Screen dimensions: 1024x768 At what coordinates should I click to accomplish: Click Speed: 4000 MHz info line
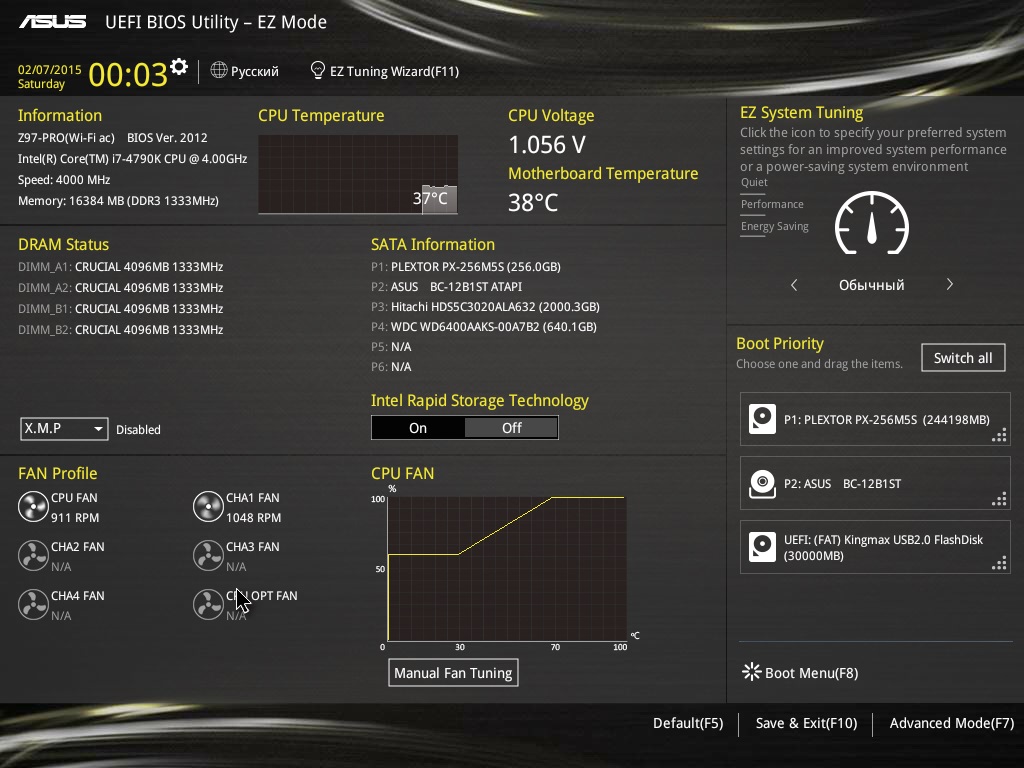pos(64,180)
